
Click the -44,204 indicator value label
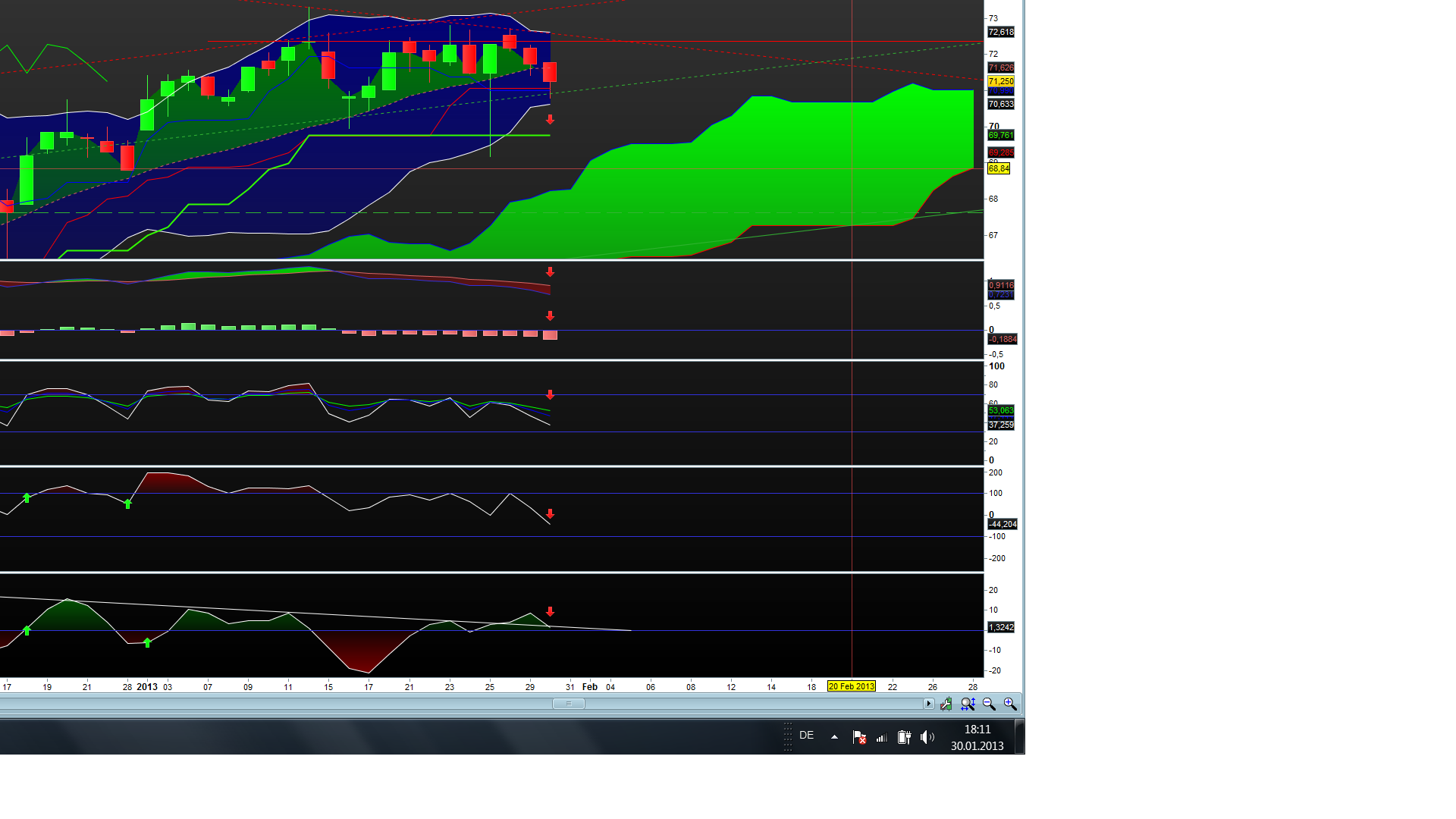(x=1003, y=524)
